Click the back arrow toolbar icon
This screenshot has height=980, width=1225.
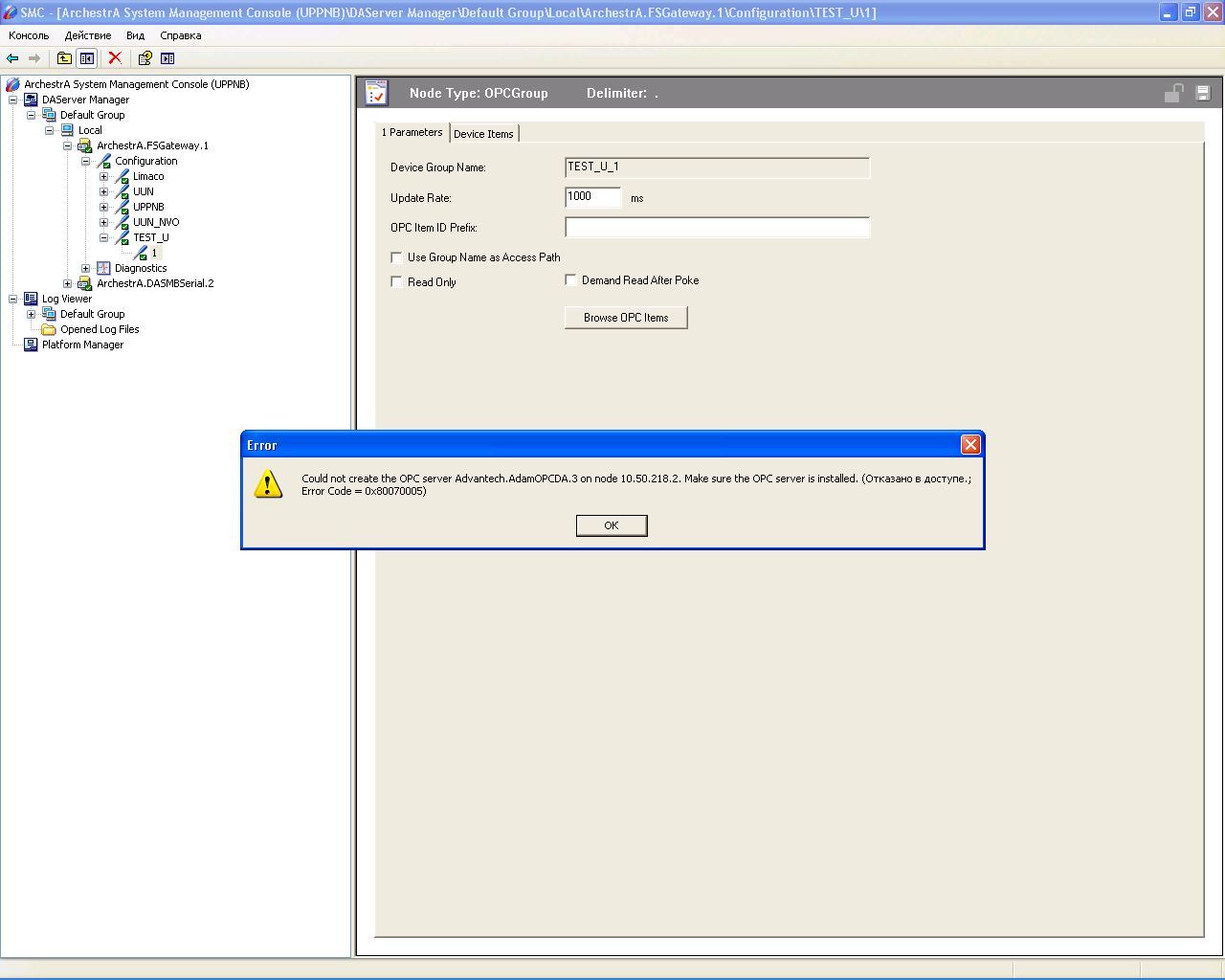tap(12, 58)
